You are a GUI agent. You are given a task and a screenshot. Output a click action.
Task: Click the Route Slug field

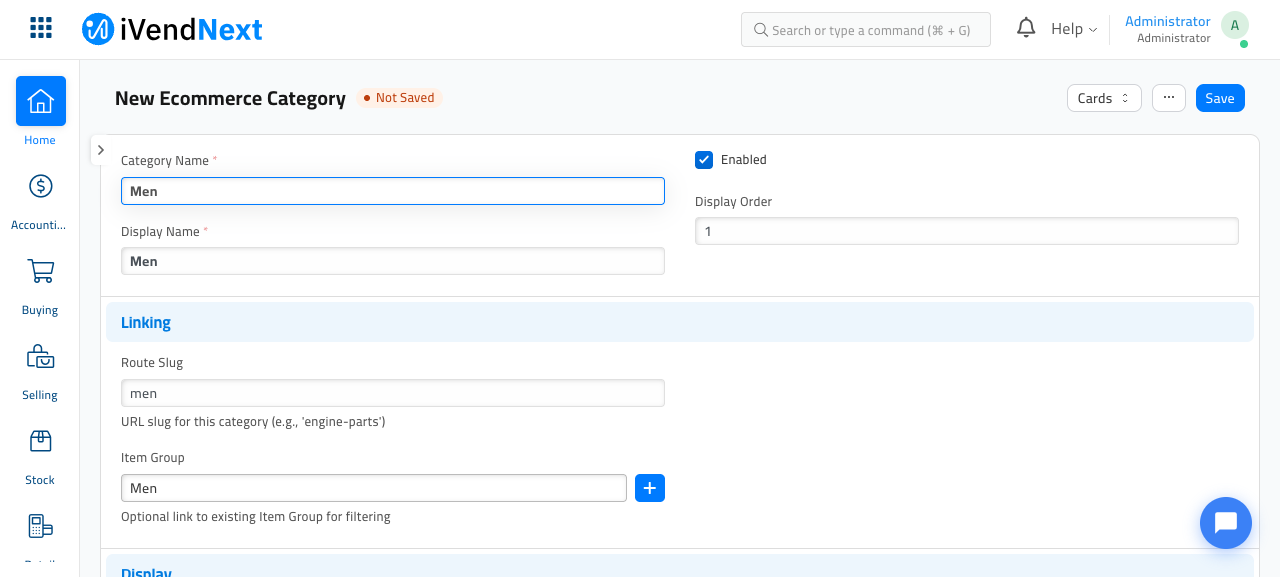[x=393, y=393]
